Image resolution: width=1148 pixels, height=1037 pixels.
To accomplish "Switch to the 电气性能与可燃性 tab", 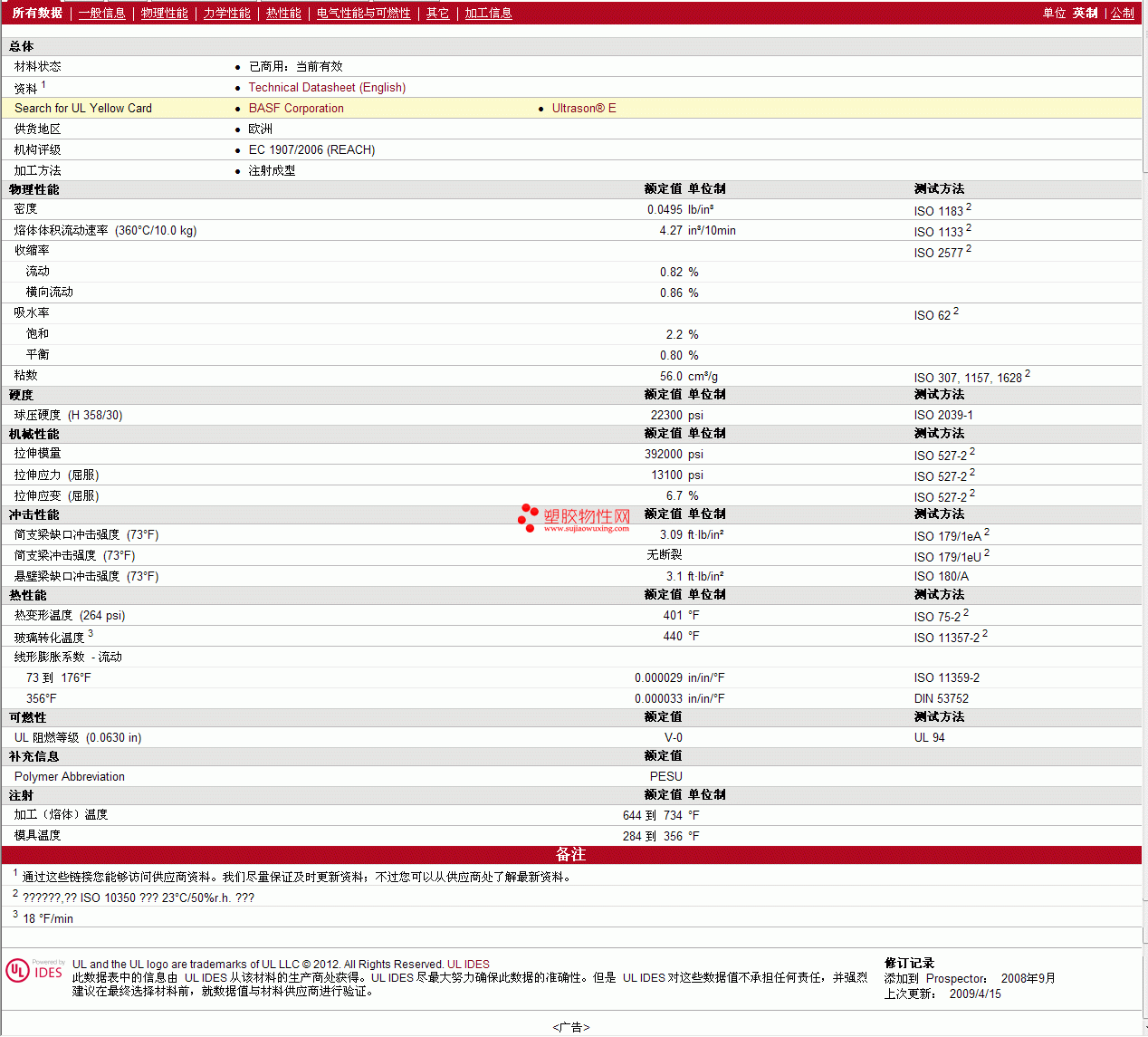I will tap(364, 13).
